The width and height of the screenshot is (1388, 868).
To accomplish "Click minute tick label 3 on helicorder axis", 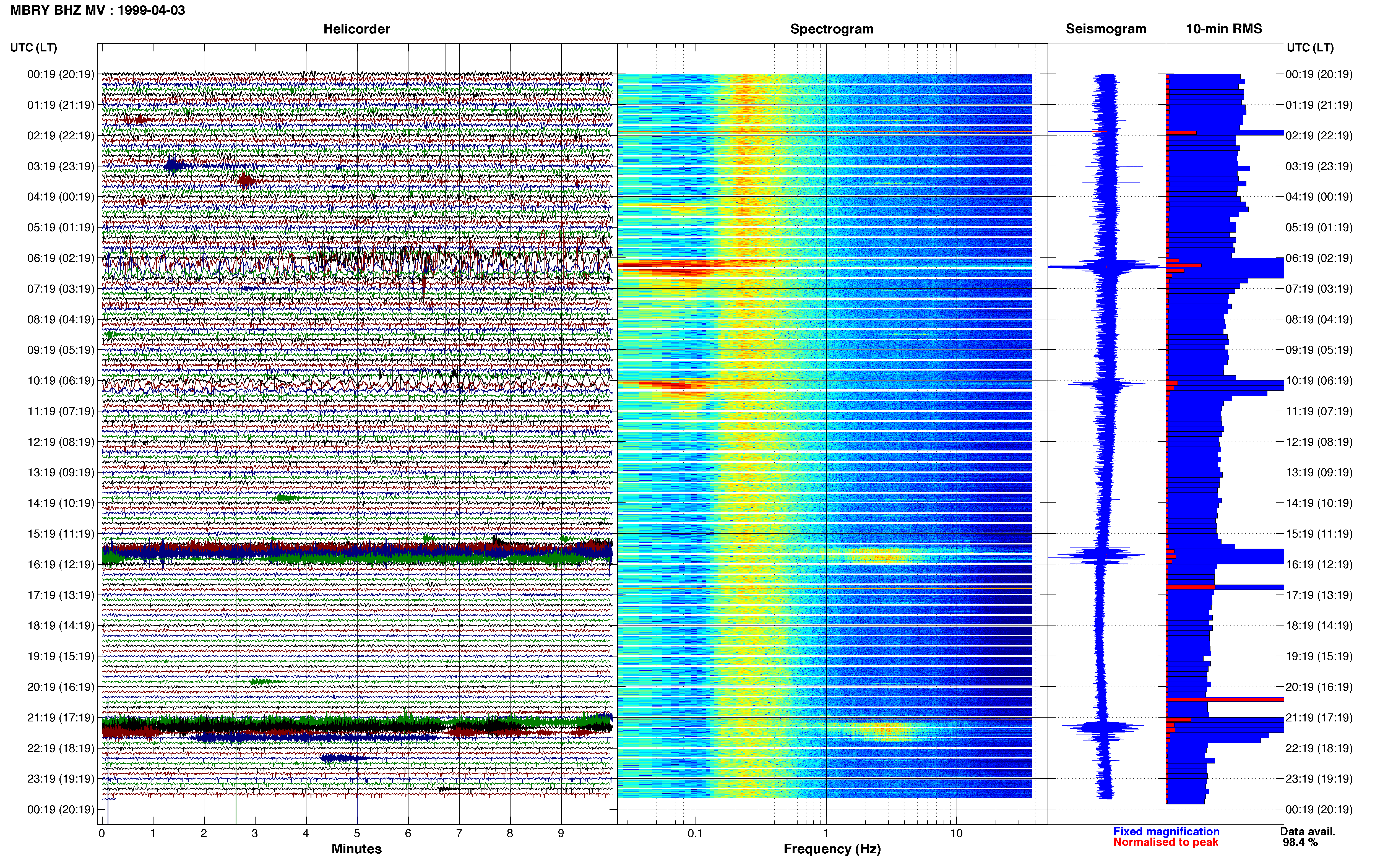I will click(255, 833).
